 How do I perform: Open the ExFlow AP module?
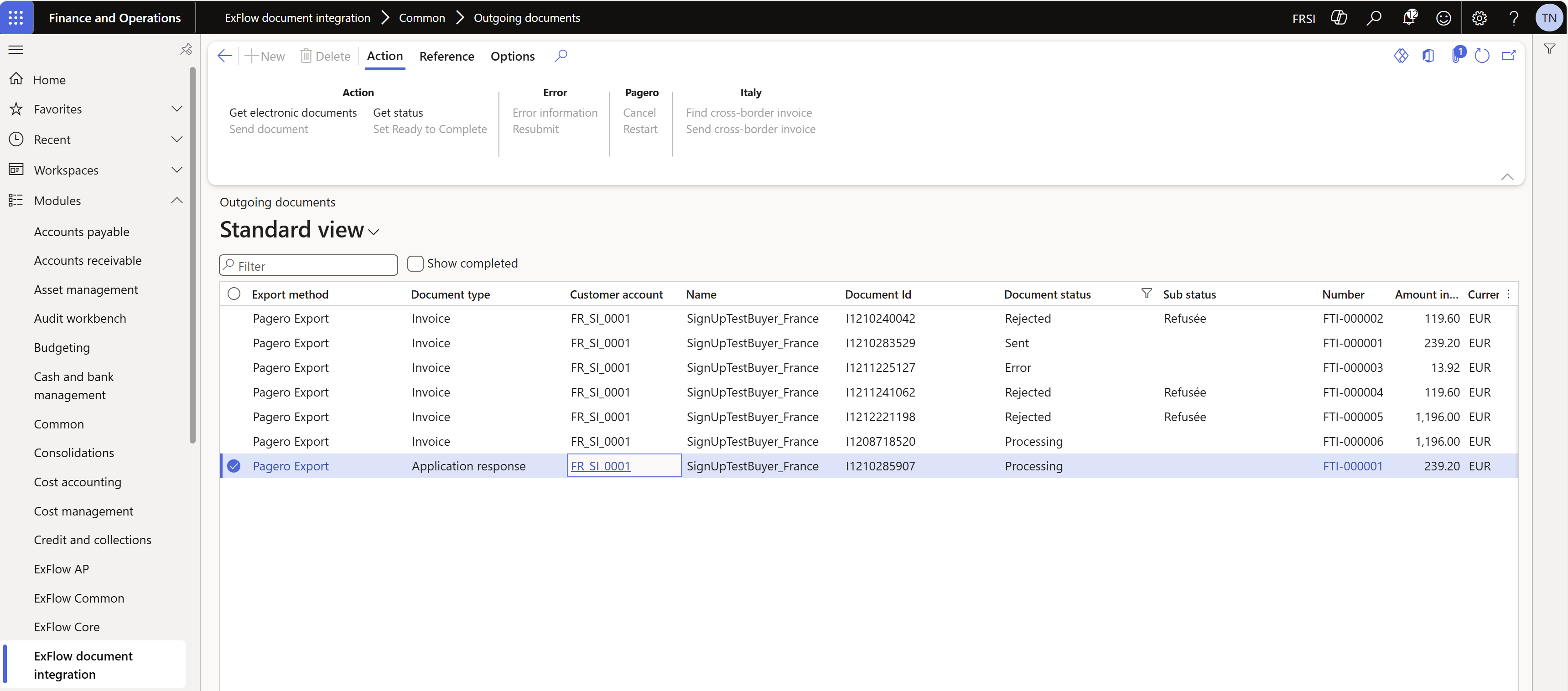point(62,569)
